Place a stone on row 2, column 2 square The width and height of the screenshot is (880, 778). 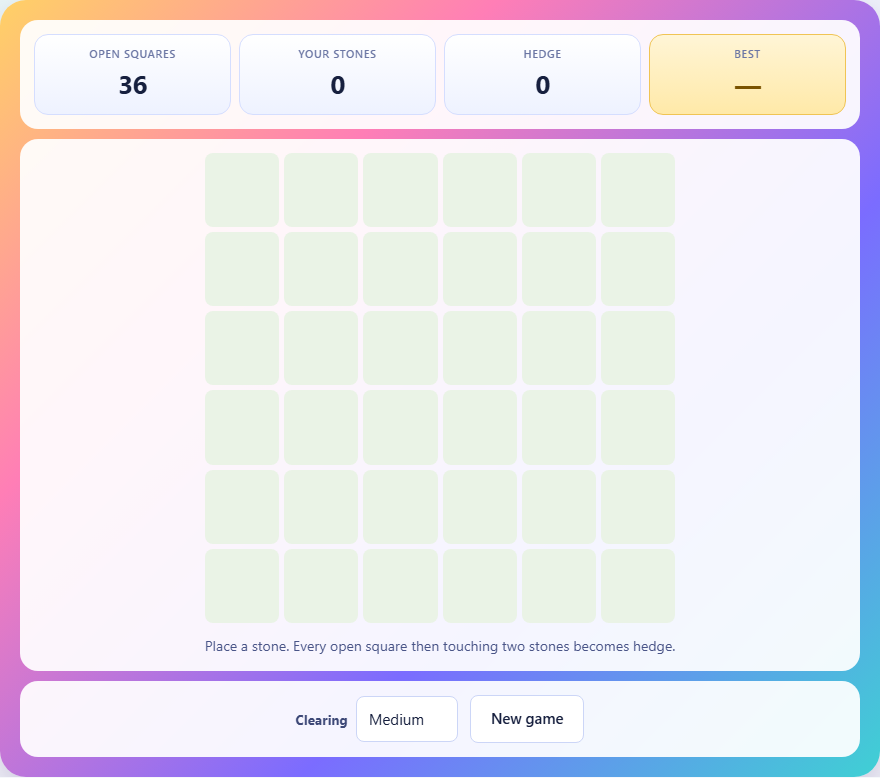point(321,269)
